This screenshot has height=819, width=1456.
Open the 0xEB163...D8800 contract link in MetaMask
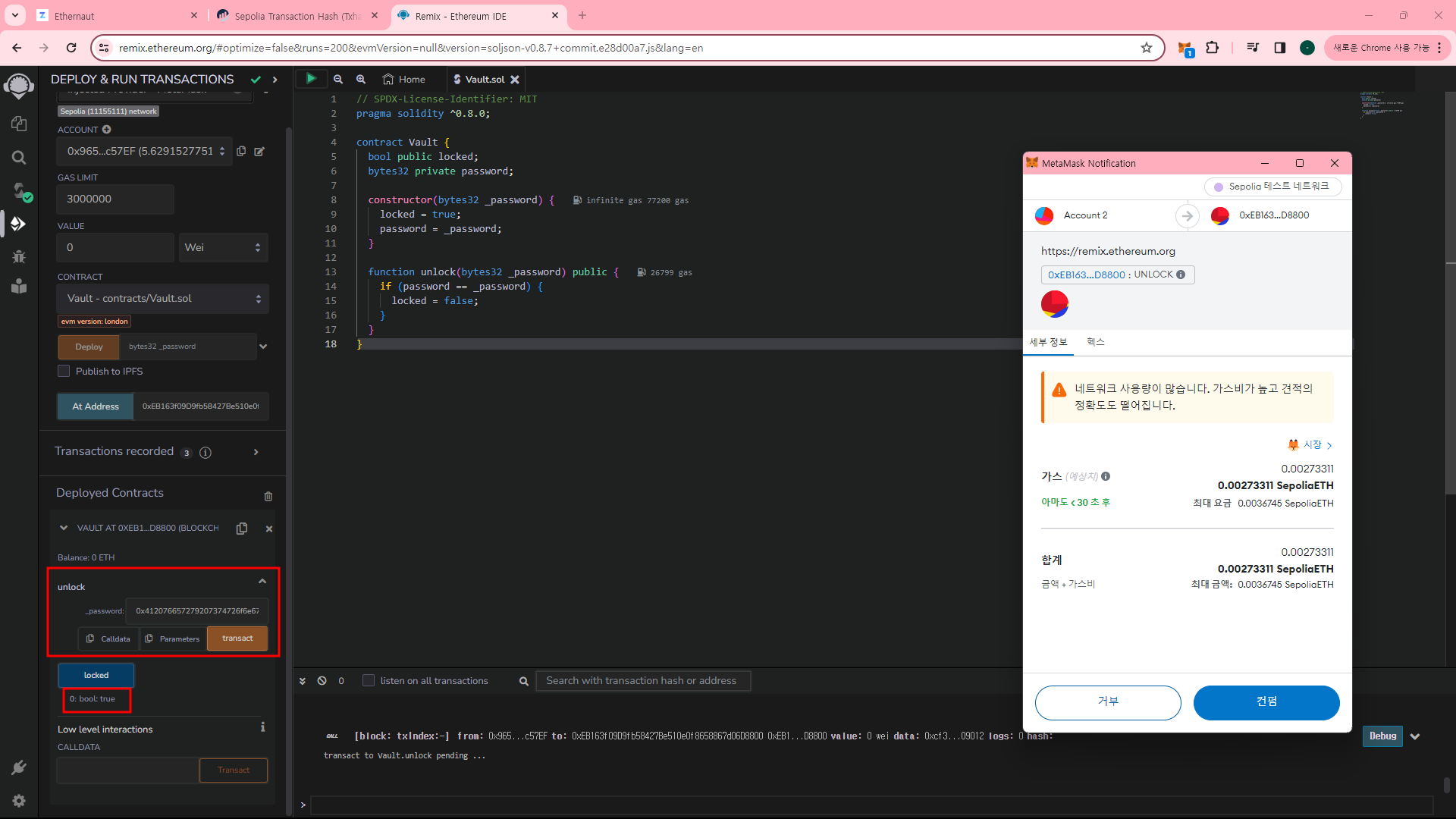[x=1086, y=275]
